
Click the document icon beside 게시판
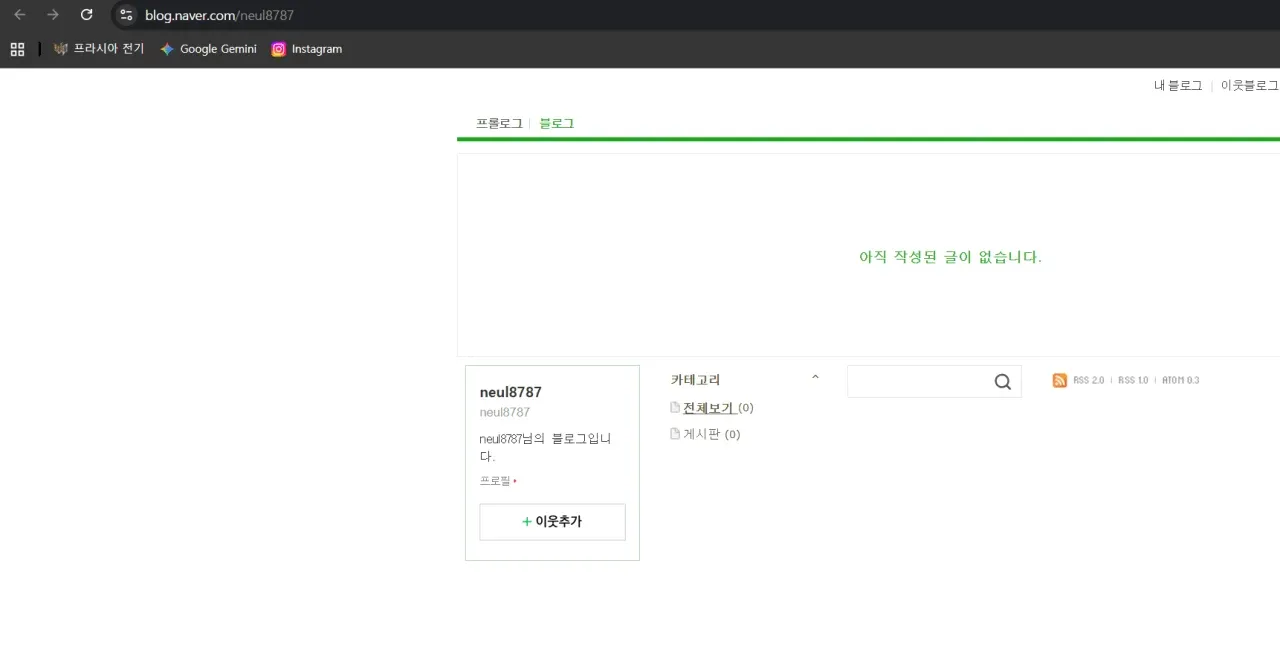[676, 433]
